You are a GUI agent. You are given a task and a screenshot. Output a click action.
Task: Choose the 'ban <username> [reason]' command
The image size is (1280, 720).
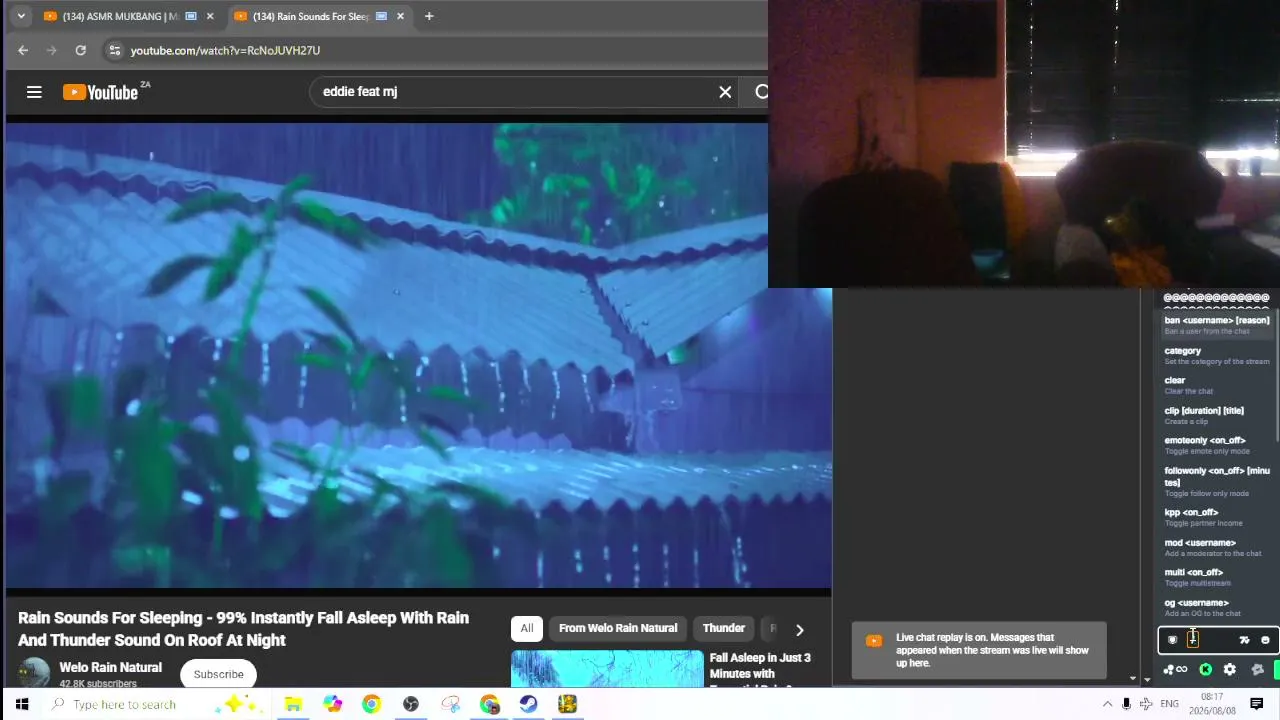[x=1217, y=325]
